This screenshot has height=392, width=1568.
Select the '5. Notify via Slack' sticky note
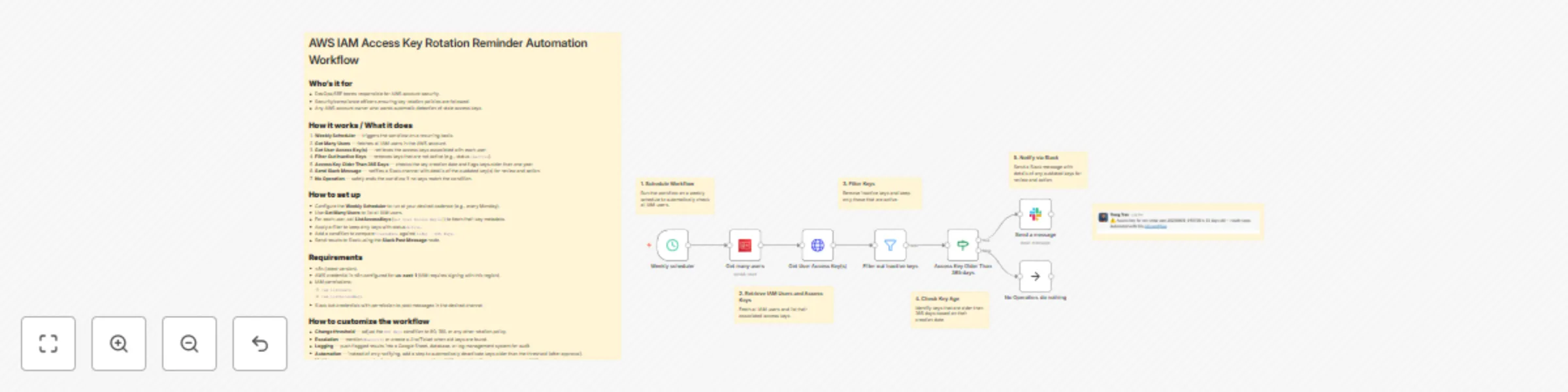[x=1049, y=170]
